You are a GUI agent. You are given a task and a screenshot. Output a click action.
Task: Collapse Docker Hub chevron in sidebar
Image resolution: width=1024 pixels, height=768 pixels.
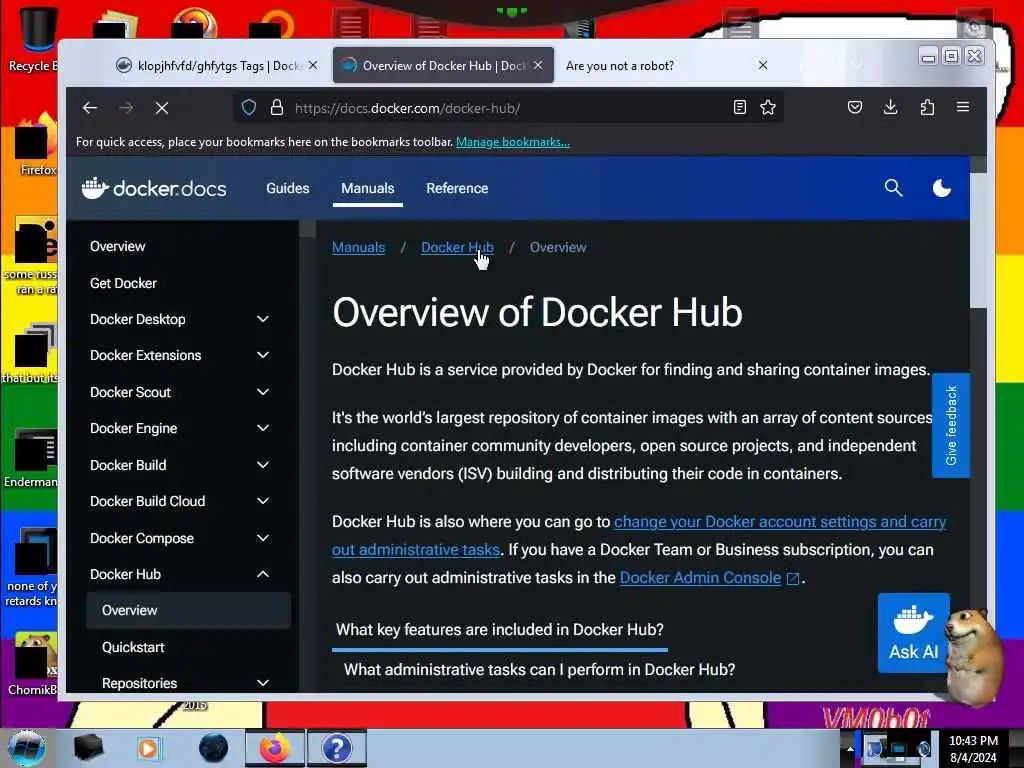click(x=263, y=574)
